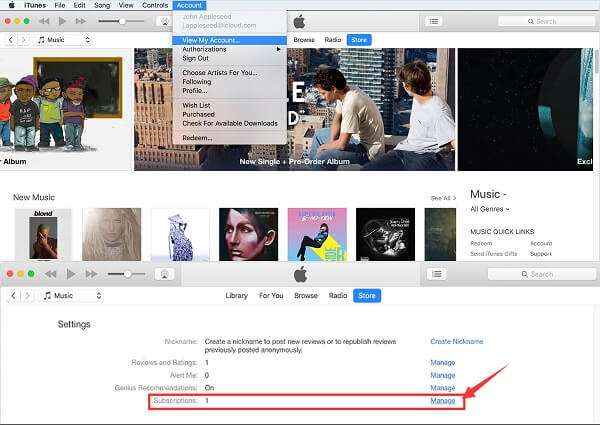
Task: Open Up Next list icon in the bottom window
Action: tap(437, 274)
